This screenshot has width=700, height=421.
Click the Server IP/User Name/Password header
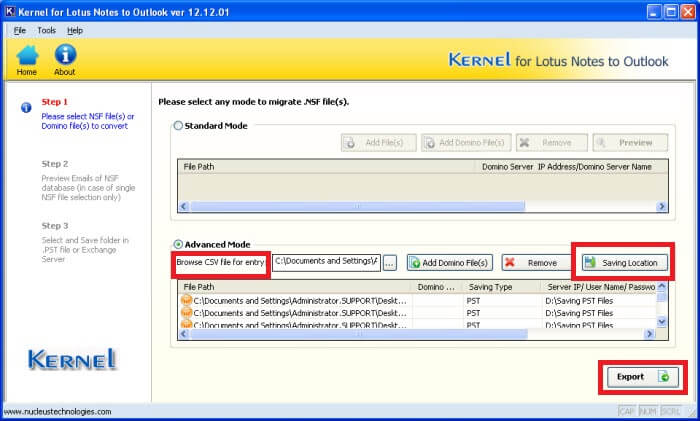600,287
